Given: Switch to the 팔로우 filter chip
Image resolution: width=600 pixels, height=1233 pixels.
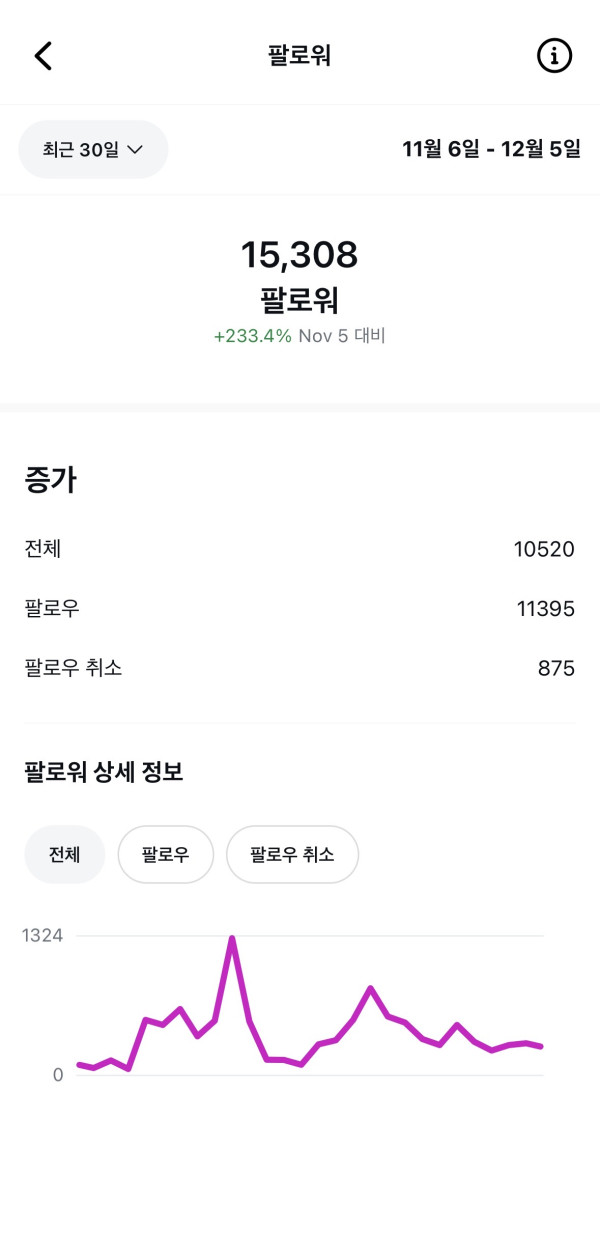Looking at the screenshot, I should coord(165,855).
